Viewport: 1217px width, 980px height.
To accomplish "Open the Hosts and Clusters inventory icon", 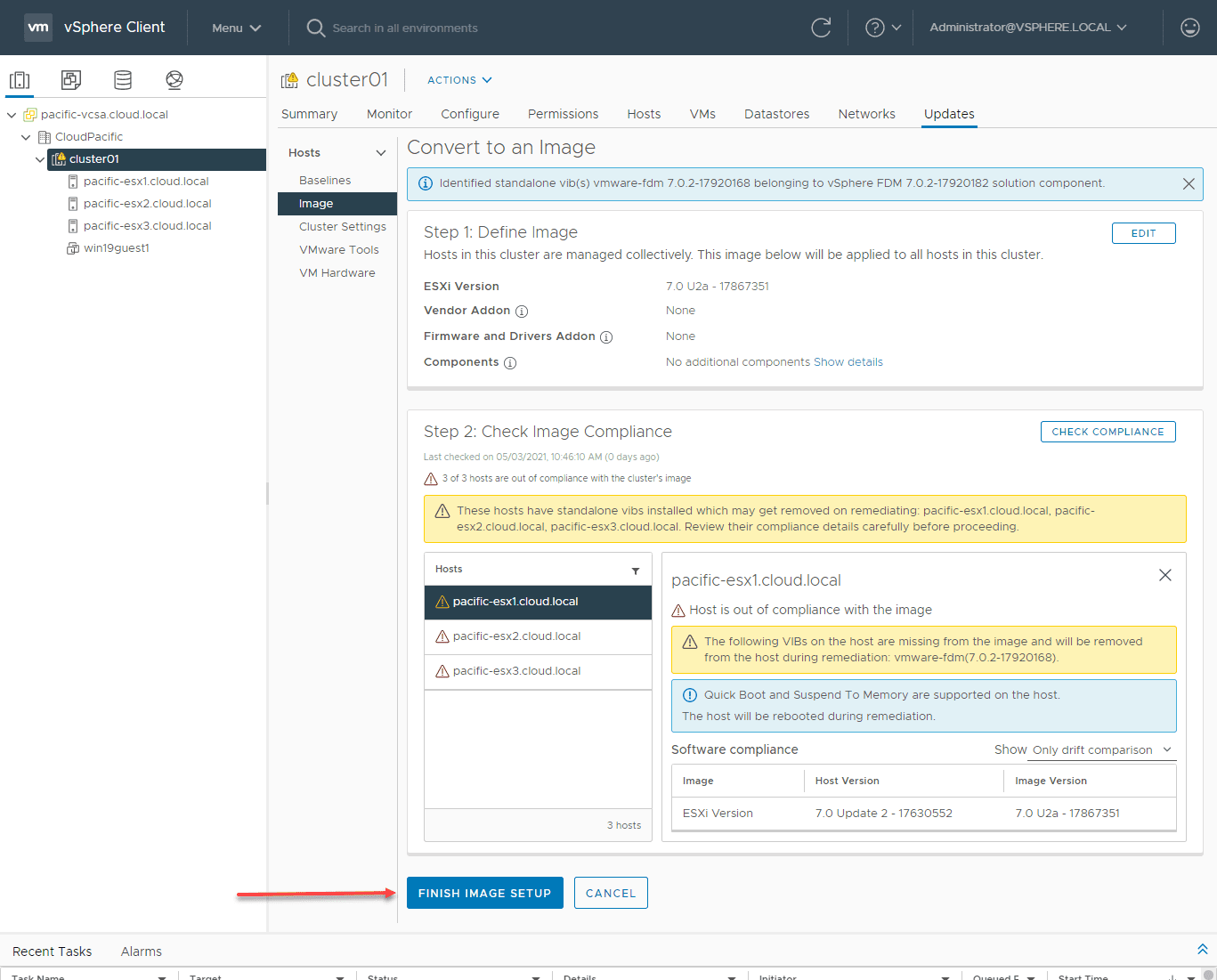I will click(20, 80).
